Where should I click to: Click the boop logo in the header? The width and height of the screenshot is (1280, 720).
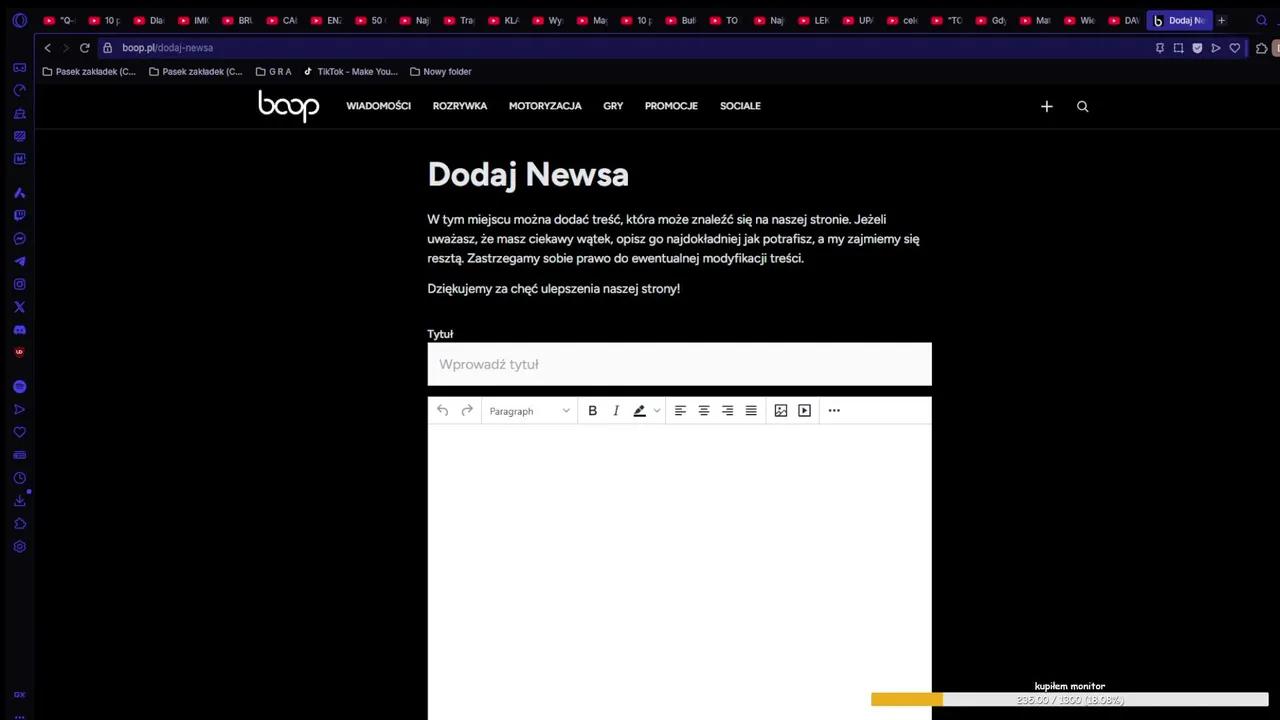[289, 106]
